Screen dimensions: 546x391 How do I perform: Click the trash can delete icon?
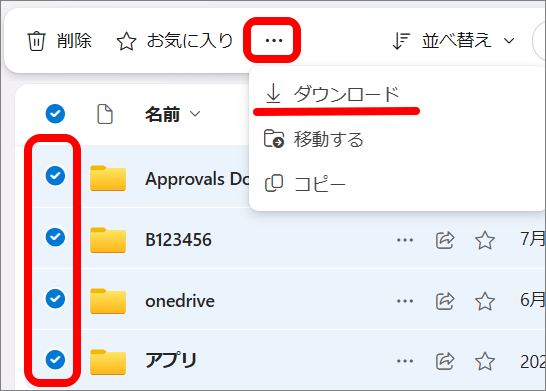coord(36,41)
